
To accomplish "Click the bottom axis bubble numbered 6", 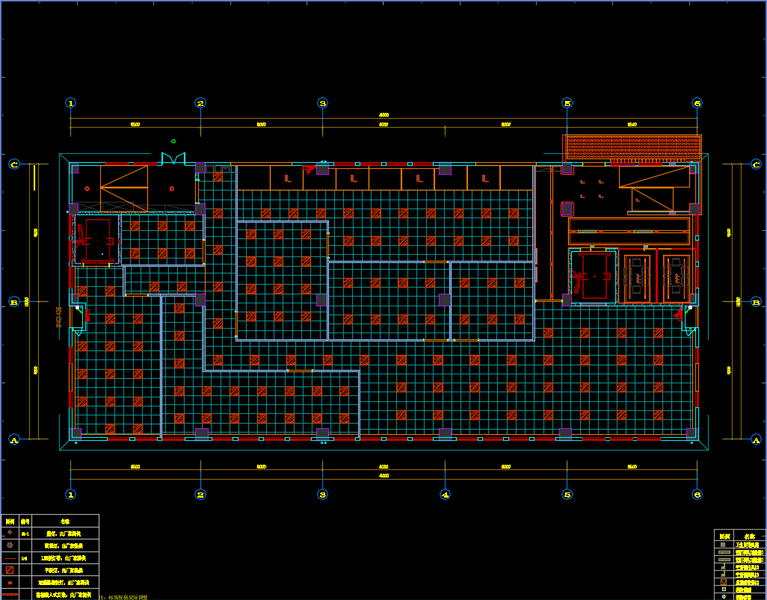I will (697, 494).
